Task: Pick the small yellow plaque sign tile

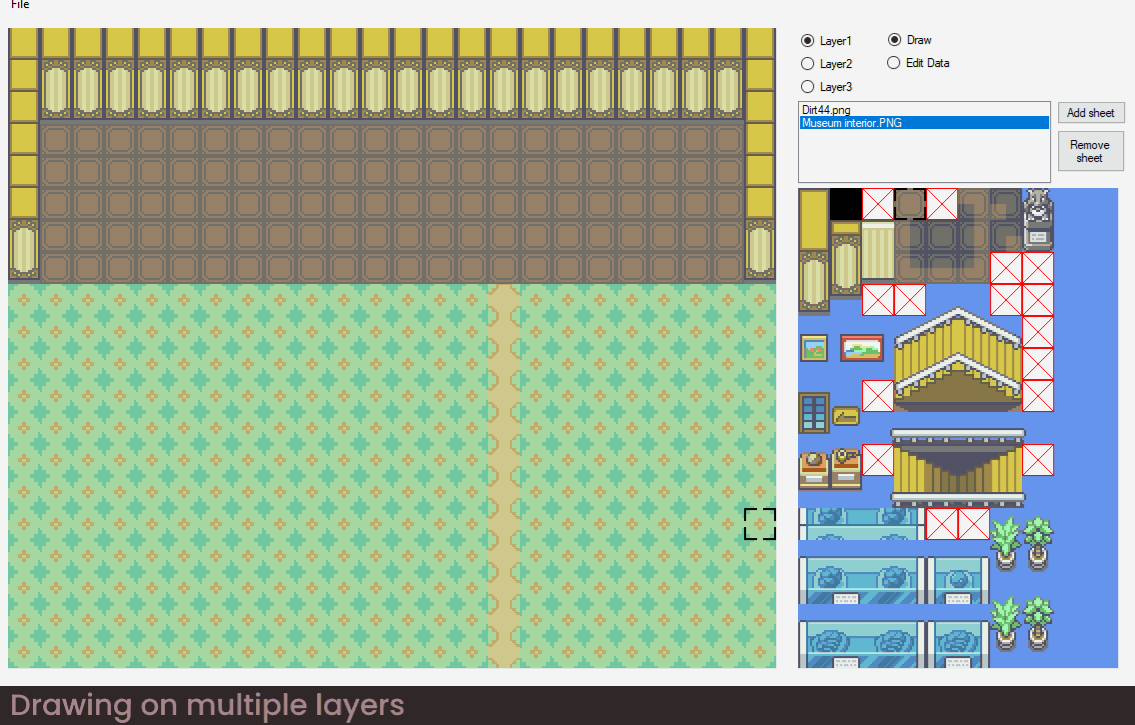Action: tap(845, 416)
